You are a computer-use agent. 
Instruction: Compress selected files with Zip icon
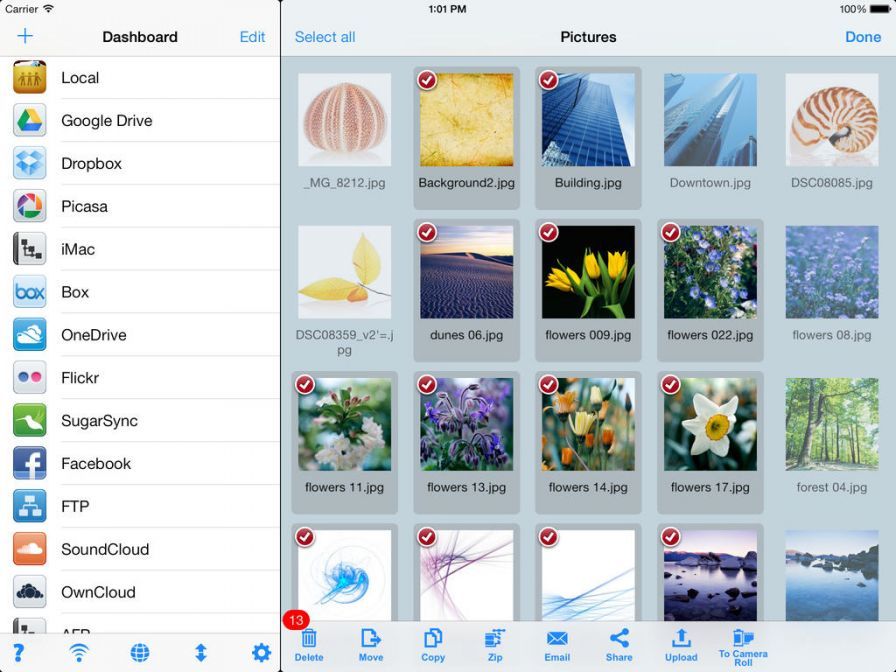(495, 639)
